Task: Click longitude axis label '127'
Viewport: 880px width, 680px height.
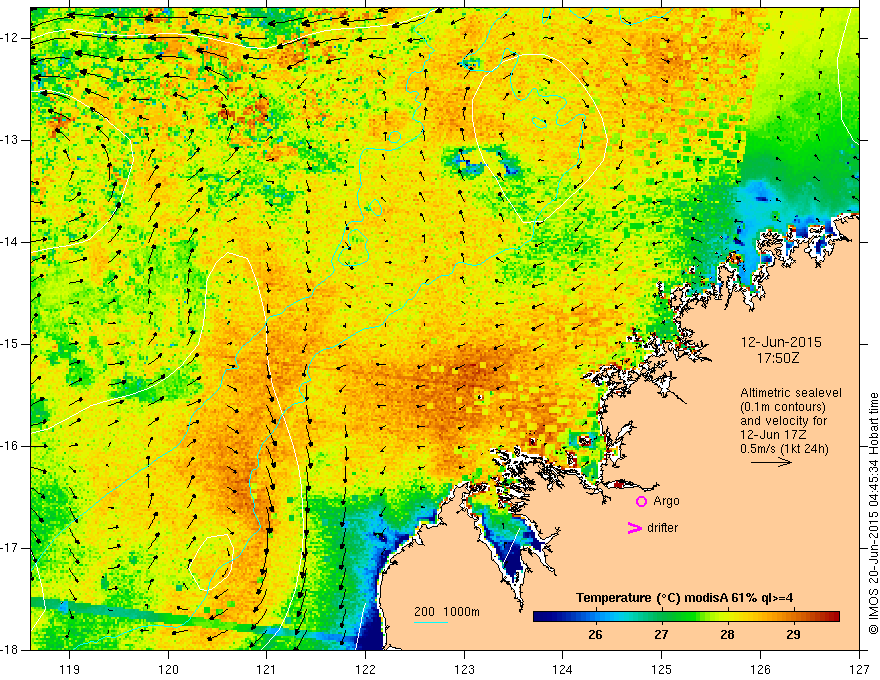Action: (859, 669)
